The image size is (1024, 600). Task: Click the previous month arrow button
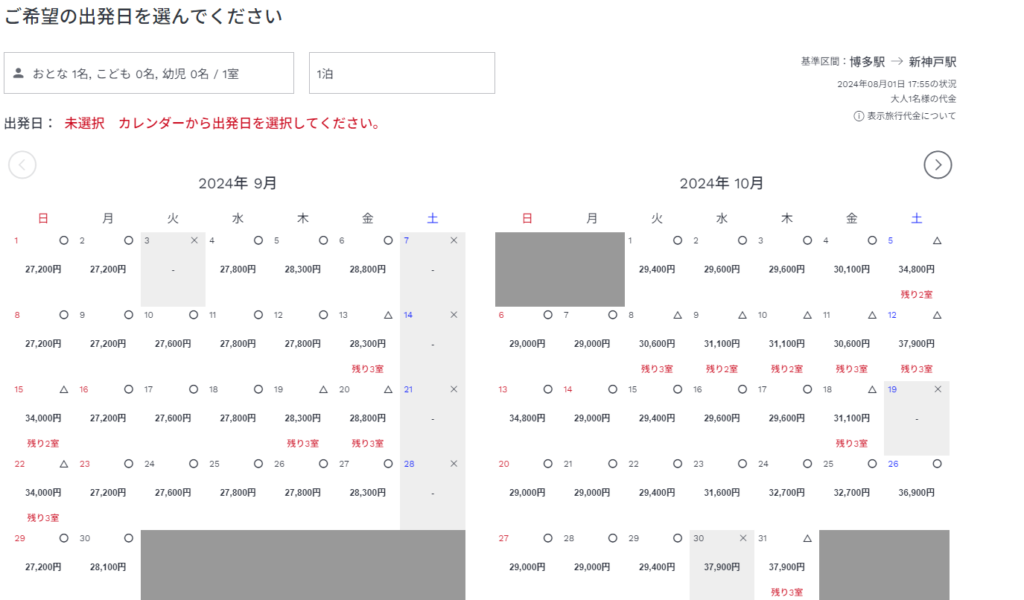point(22,165)
